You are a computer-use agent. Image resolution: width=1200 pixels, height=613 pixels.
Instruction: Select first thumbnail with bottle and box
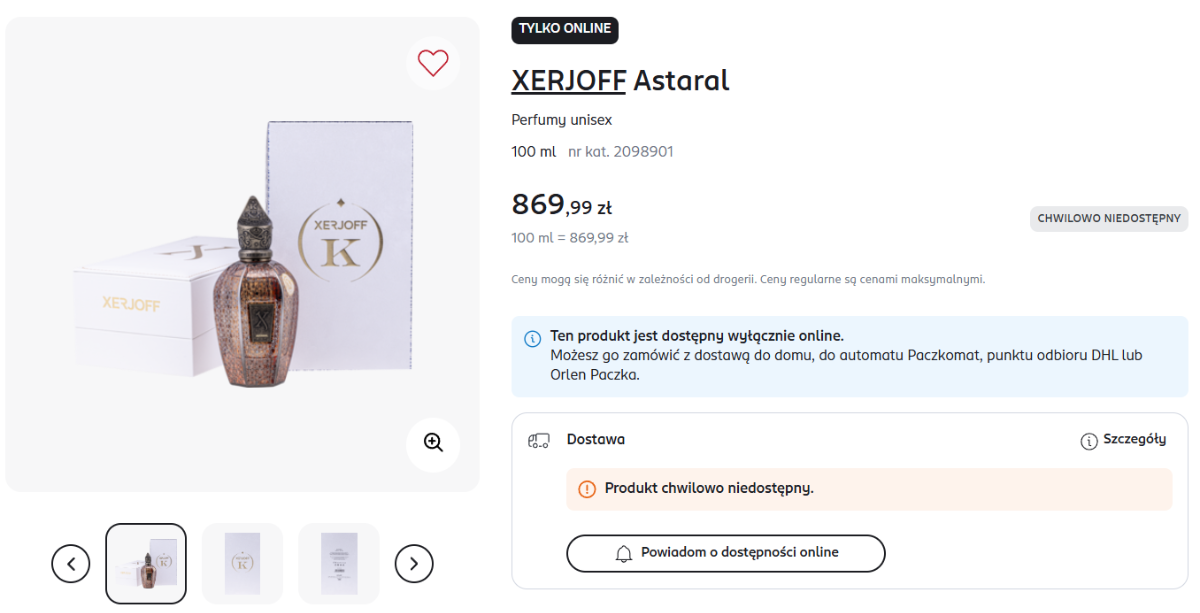tap(146, 564)
